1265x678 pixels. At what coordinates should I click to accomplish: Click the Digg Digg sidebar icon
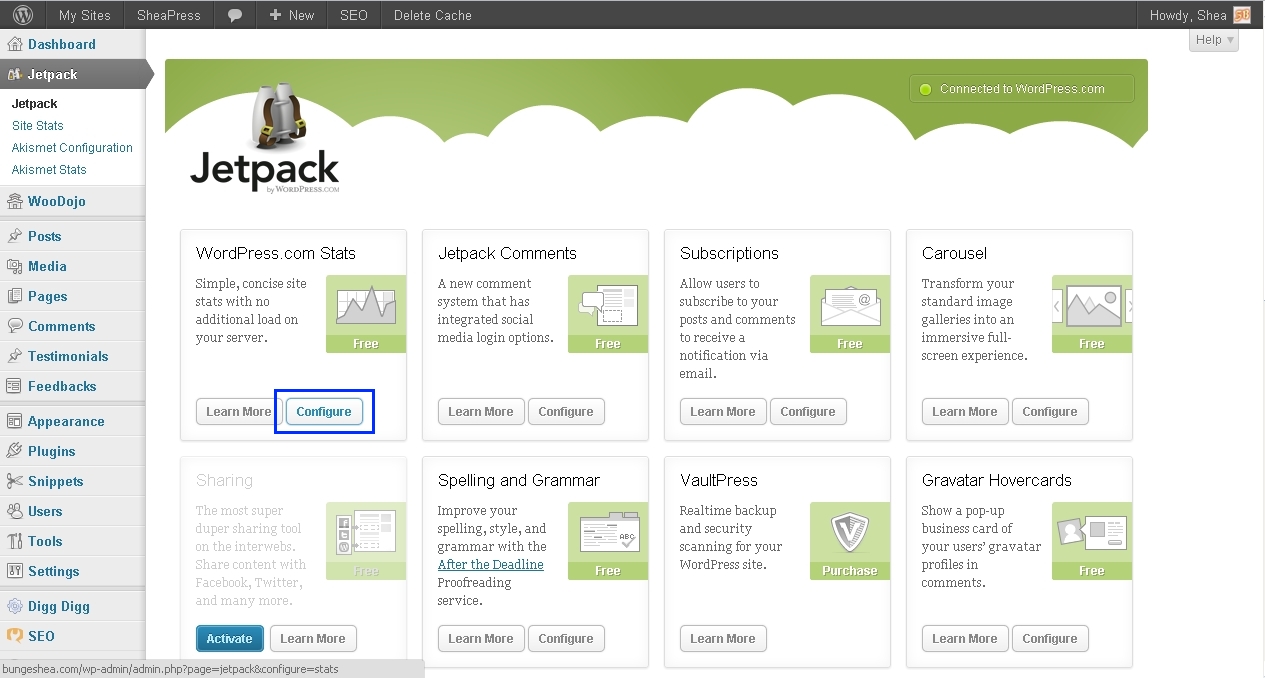coord(15,606)
